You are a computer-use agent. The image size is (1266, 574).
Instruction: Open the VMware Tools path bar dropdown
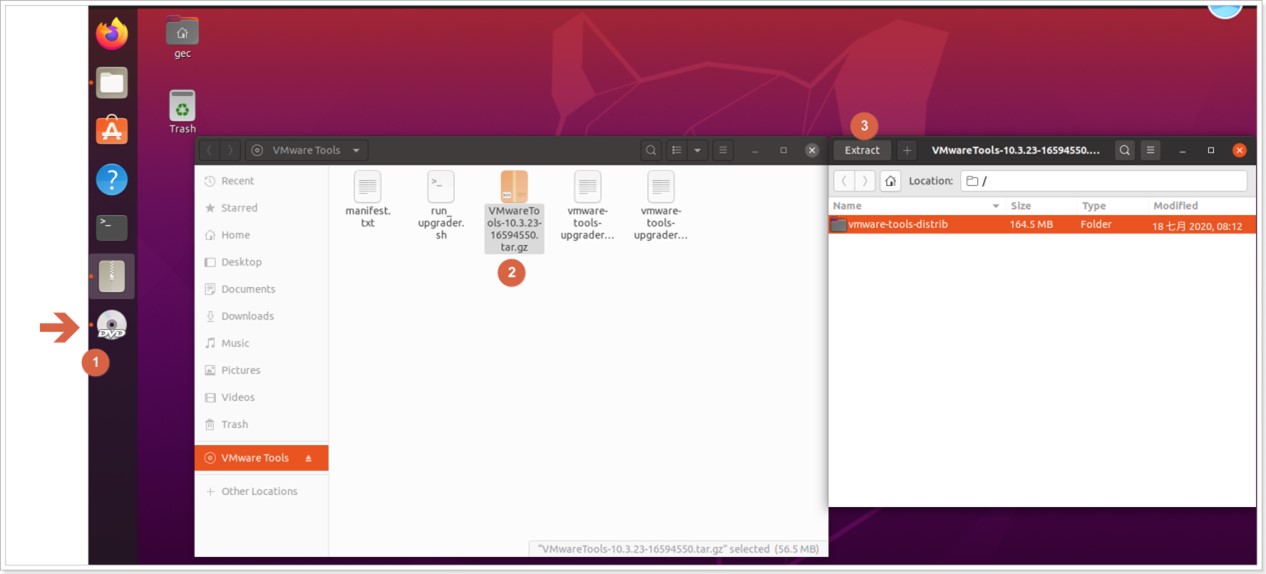[307, 150]
